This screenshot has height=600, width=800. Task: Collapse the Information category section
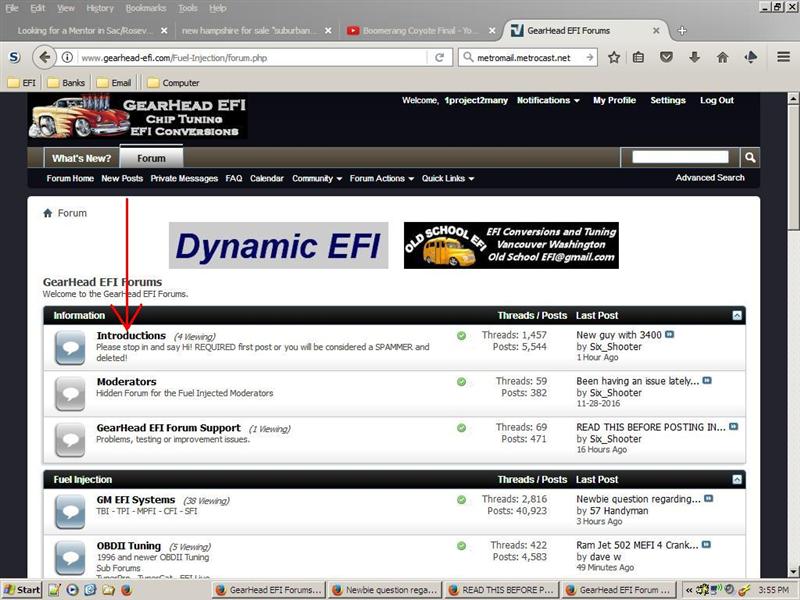[737, 315]
